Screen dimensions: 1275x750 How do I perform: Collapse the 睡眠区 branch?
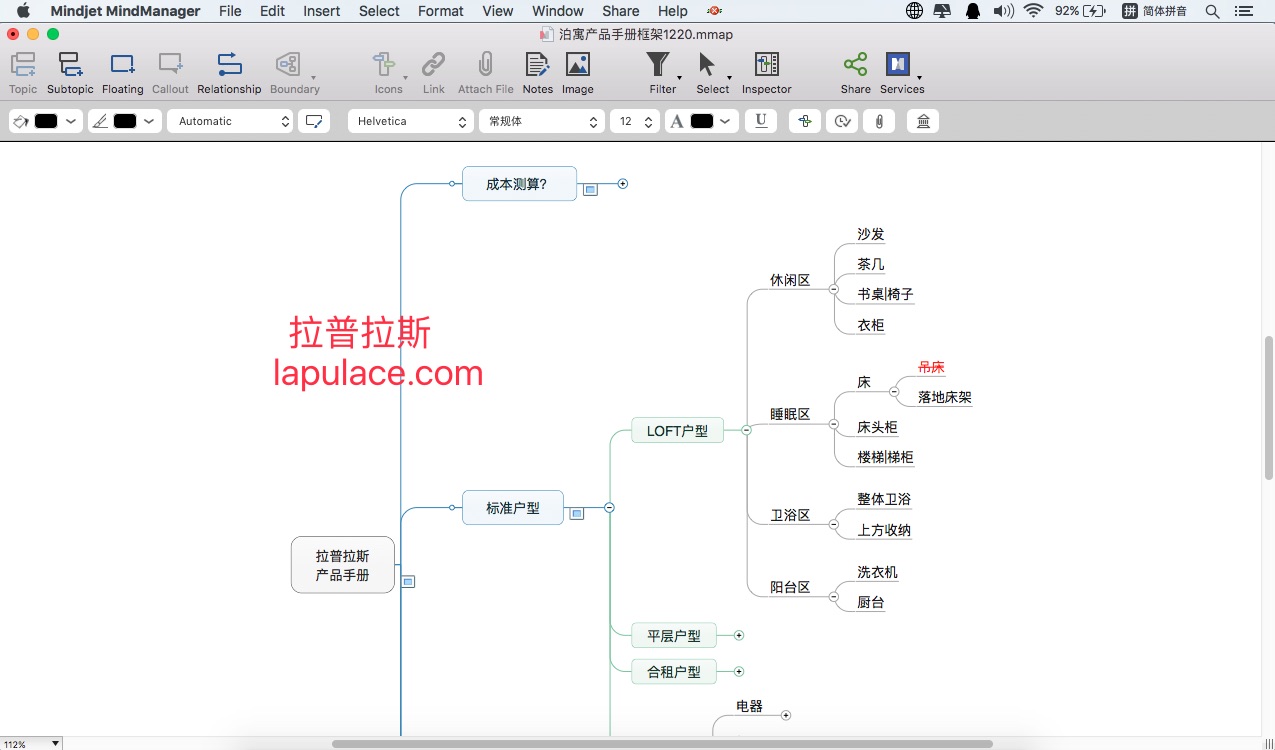[833, 423]
